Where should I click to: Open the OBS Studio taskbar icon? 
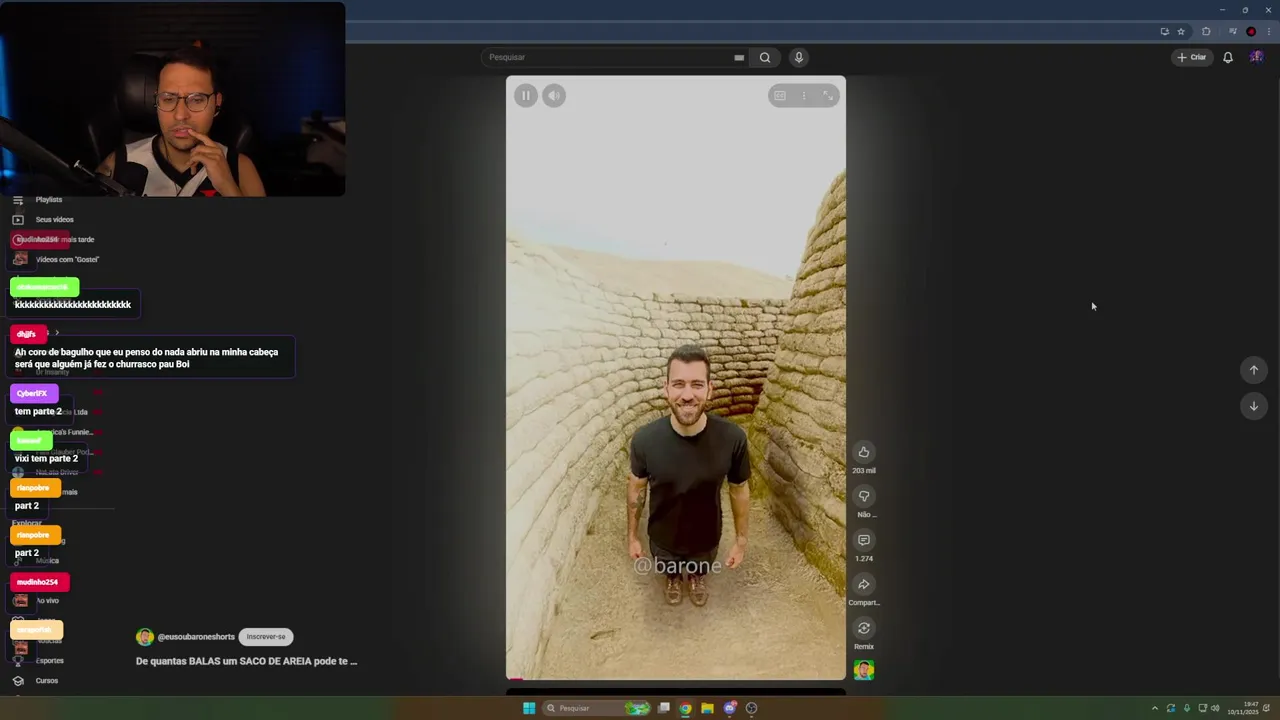[752, 708]
